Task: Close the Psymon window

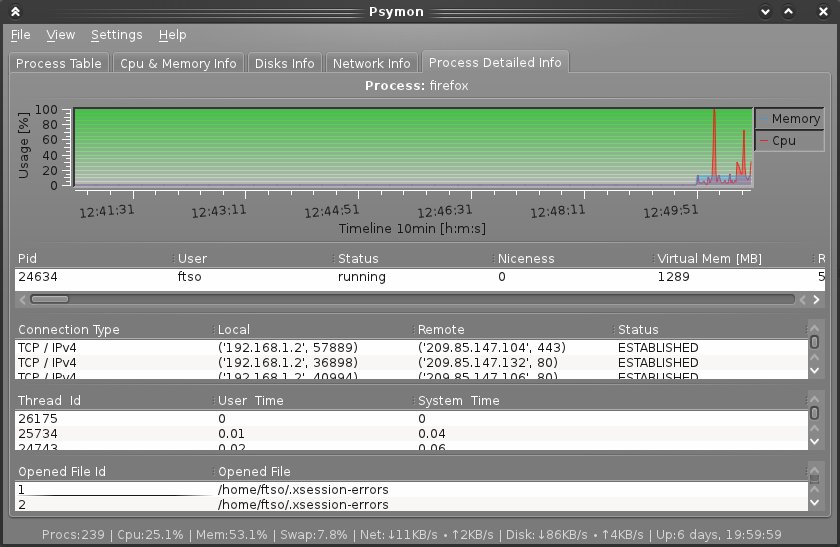Action: (823, 11)
